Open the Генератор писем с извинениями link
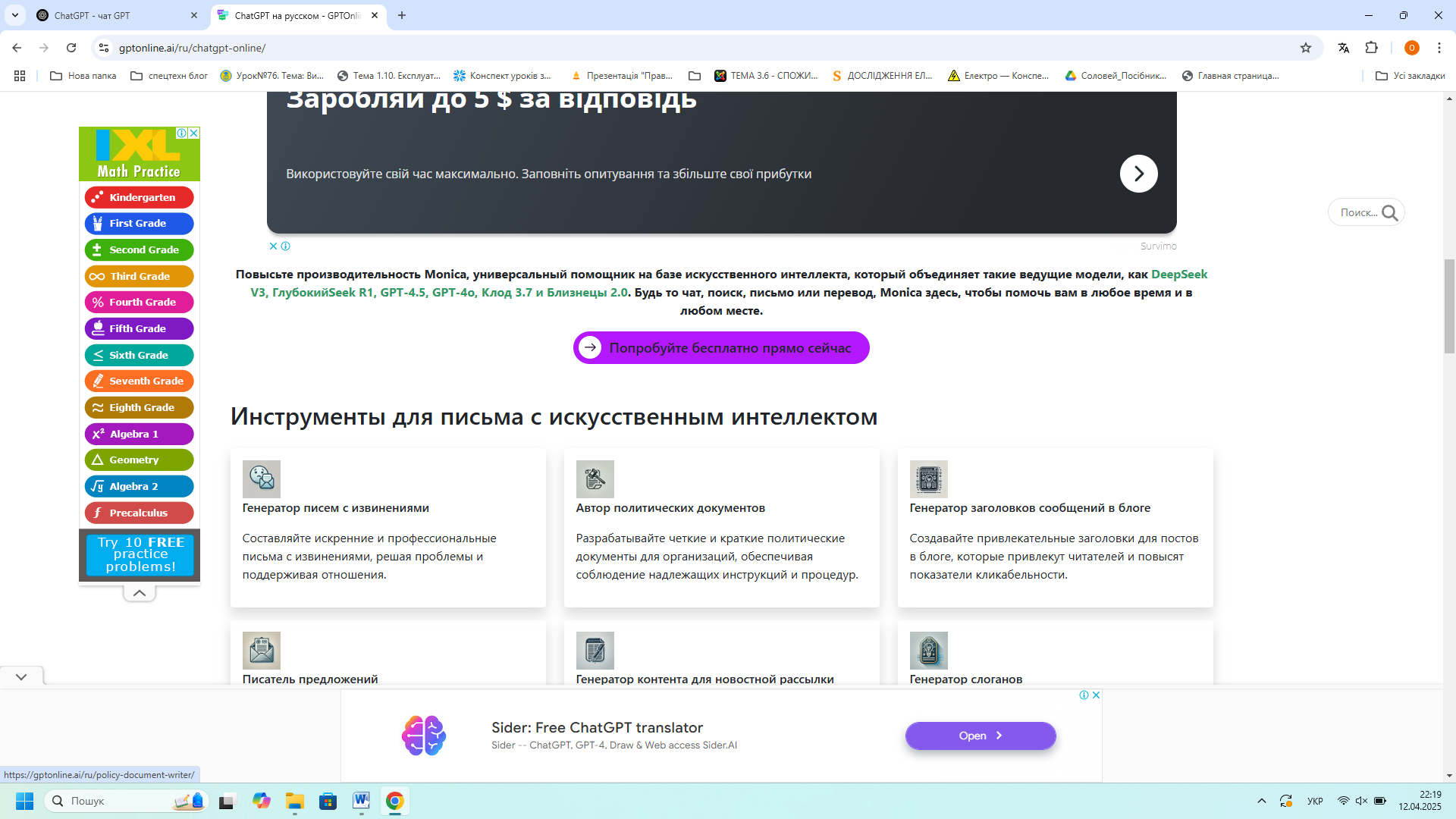 pos(336,508)
